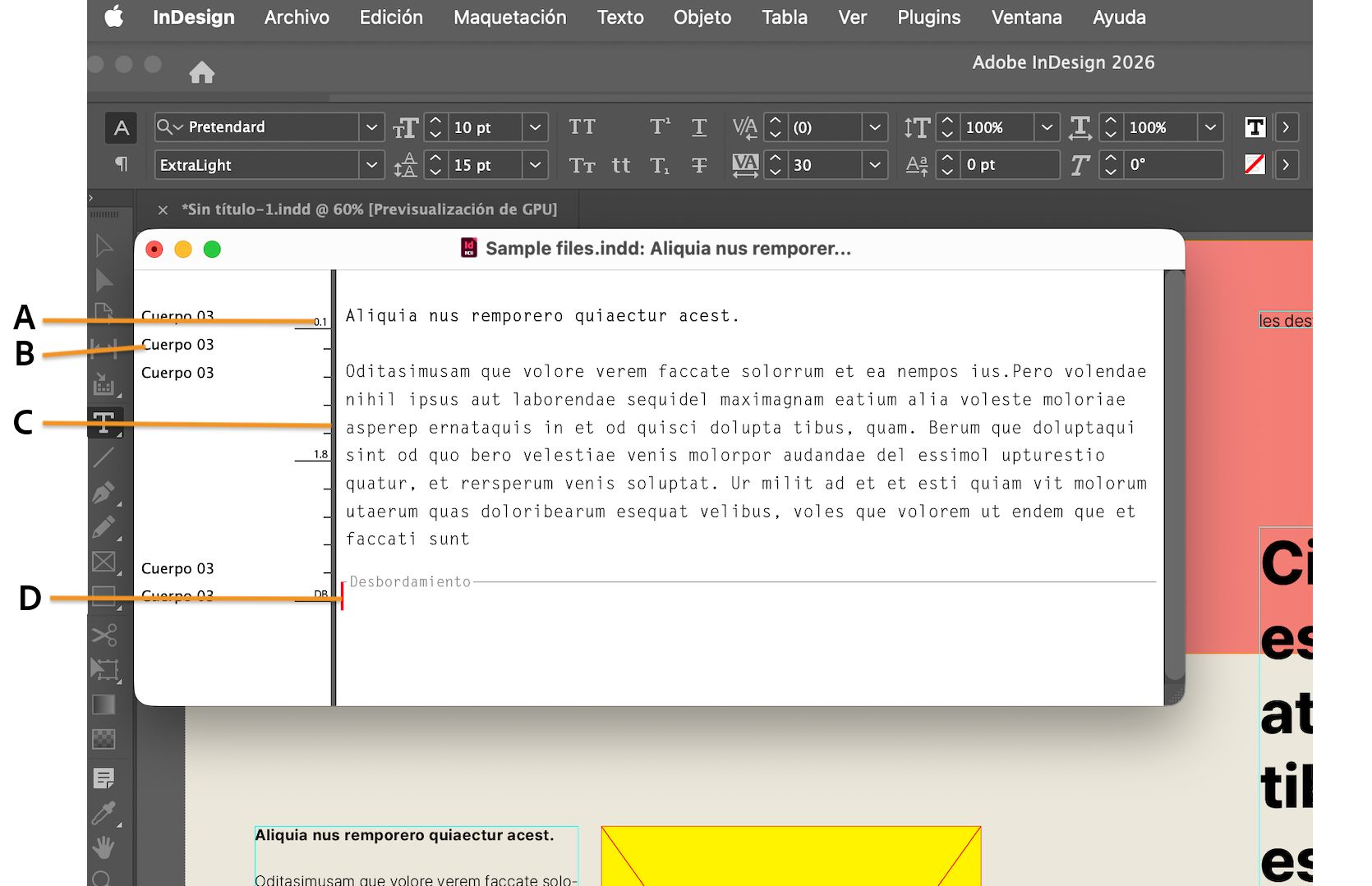This screenshot has width=1372, height=886.
Task: Select the Eyedropper tool
Action: [x=104, y=813]
